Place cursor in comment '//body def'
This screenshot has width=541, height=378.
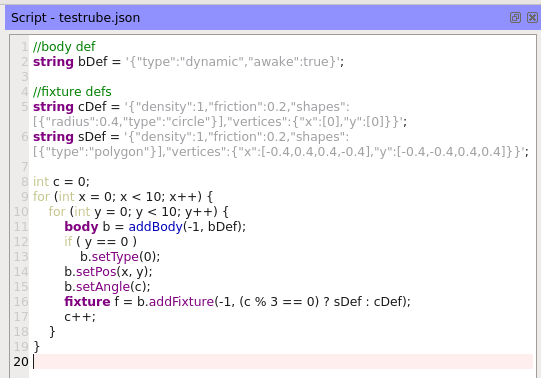click(64, 47)
